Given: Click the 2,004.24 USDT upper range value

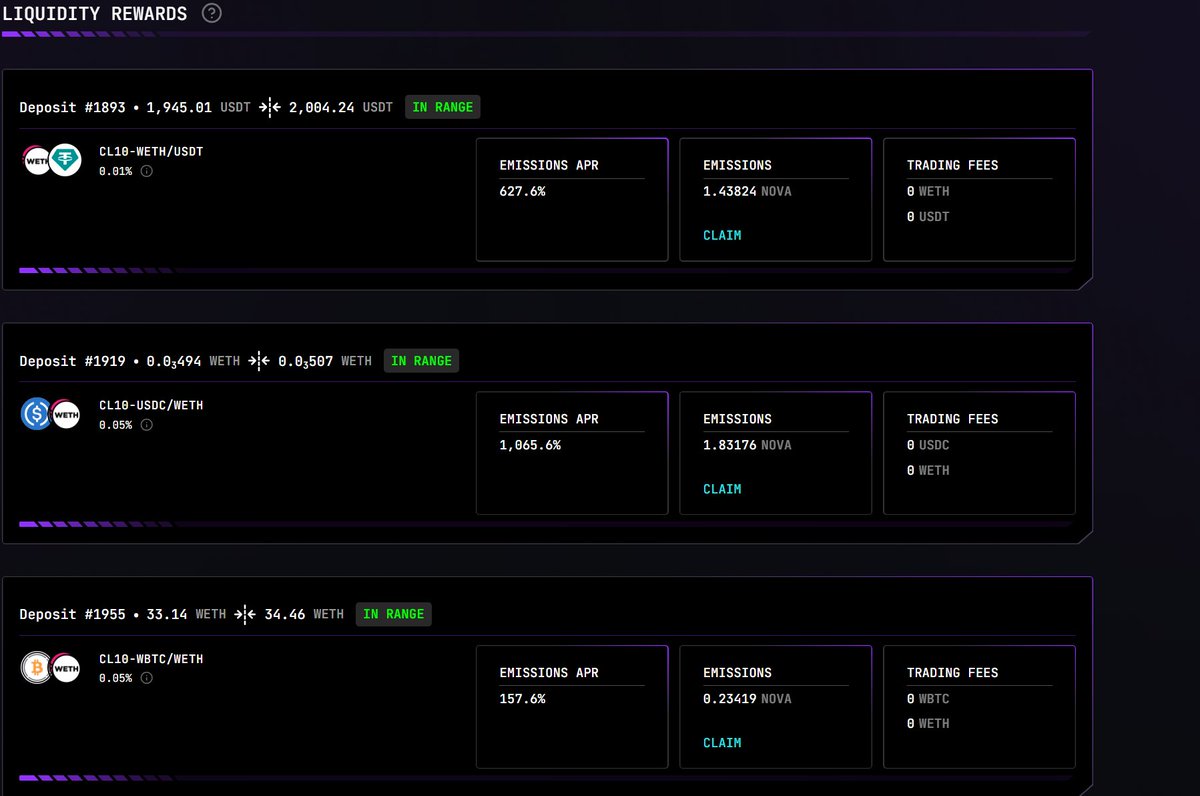Looking at the screenshot, I should (x=341, y=107).
